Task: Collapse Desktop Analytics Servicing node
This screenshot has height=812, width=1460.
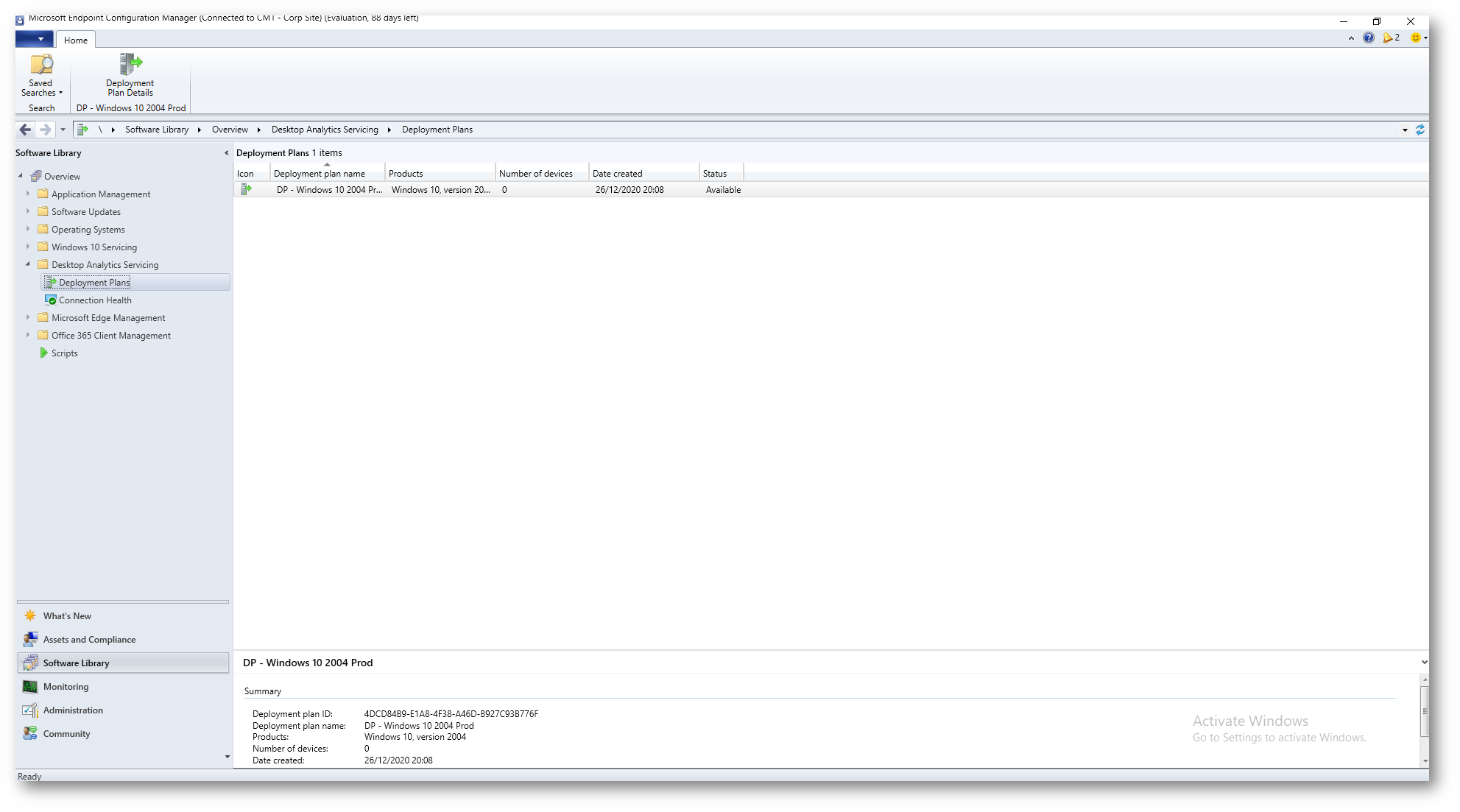Action: [x=28, y=264]
